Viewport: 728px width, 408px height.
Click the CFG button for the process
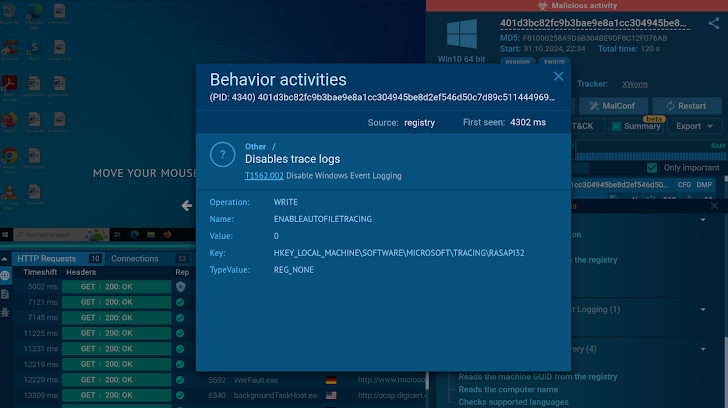pyautogui.click(x=685, y=185)
